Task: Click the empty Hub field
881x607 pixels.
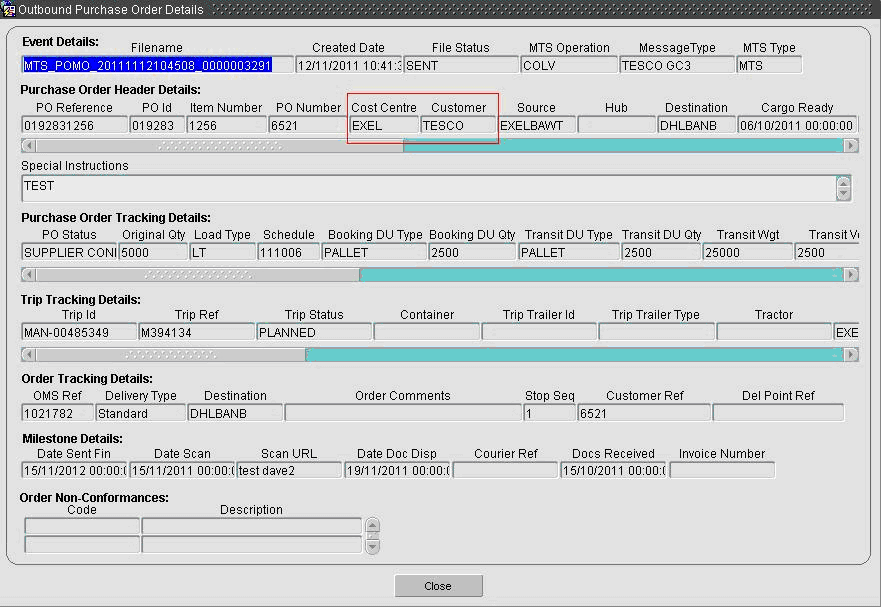Action: [x=616, y=125]
